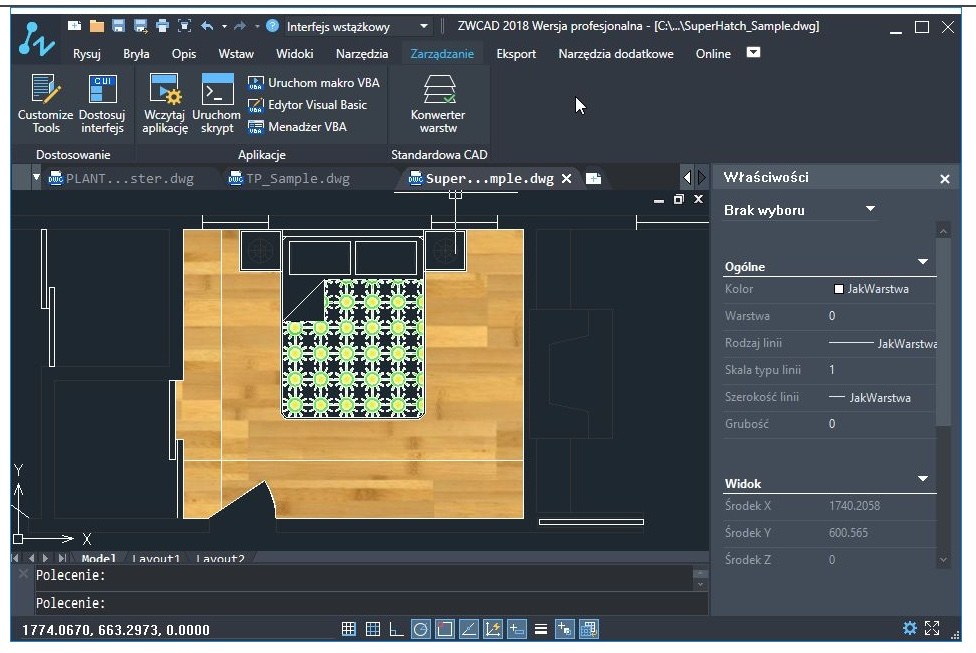The width and height of the screenshot is (976, 653).
Task: Save the drawing with the floppy icon
Action: point(118,26)
